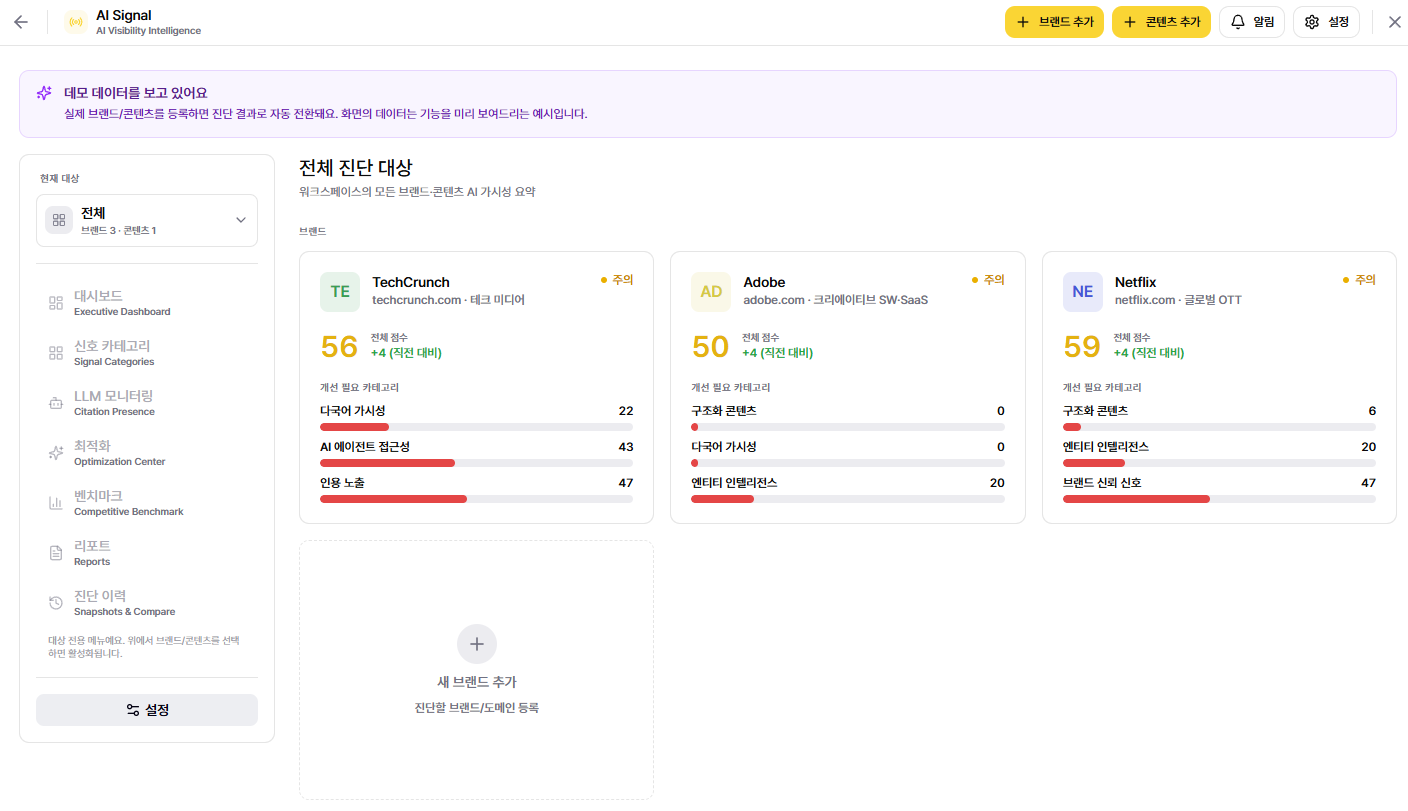Image resolution: width=1408 pixels, height=811 pixels.
Task: Go back using the left arrow icon
Action: (21, 22)
